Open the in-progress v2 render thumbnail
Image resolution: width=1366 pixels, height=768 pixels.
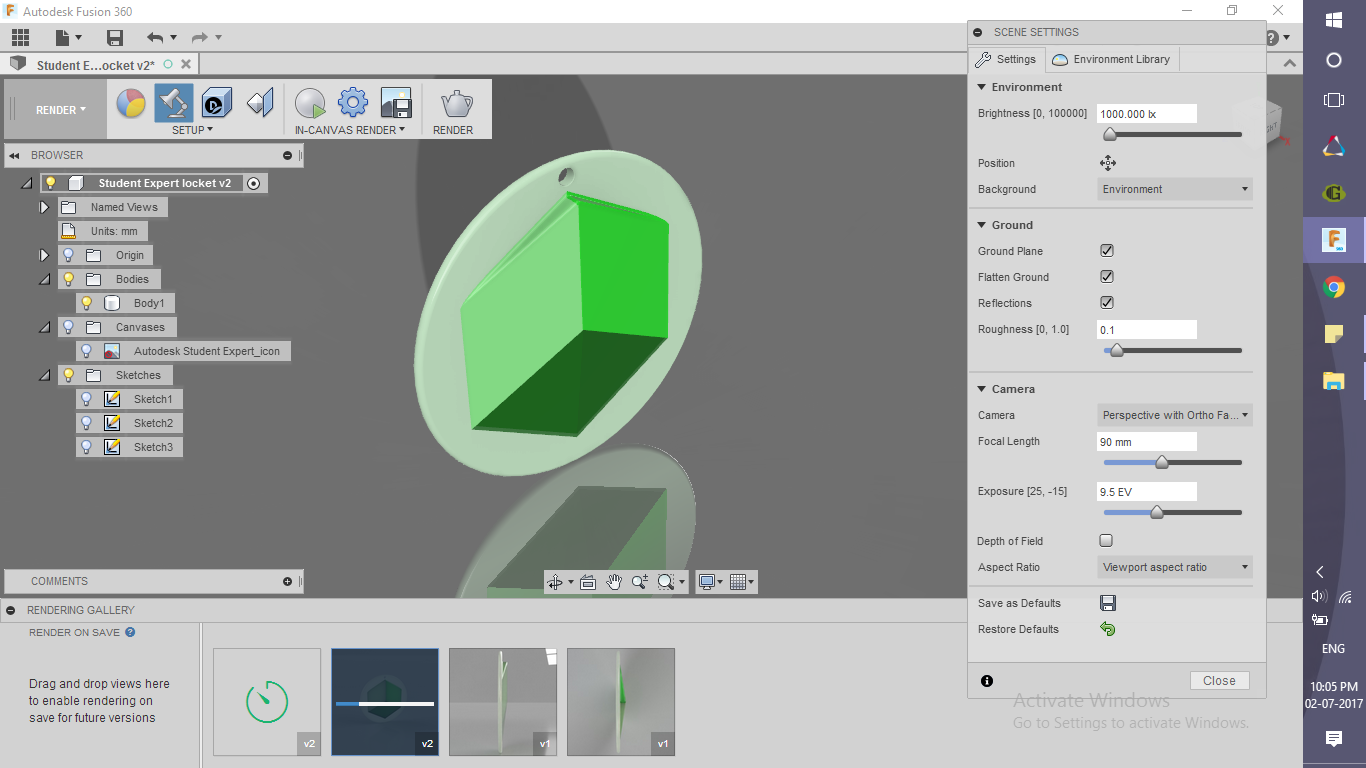pos(385,702)
